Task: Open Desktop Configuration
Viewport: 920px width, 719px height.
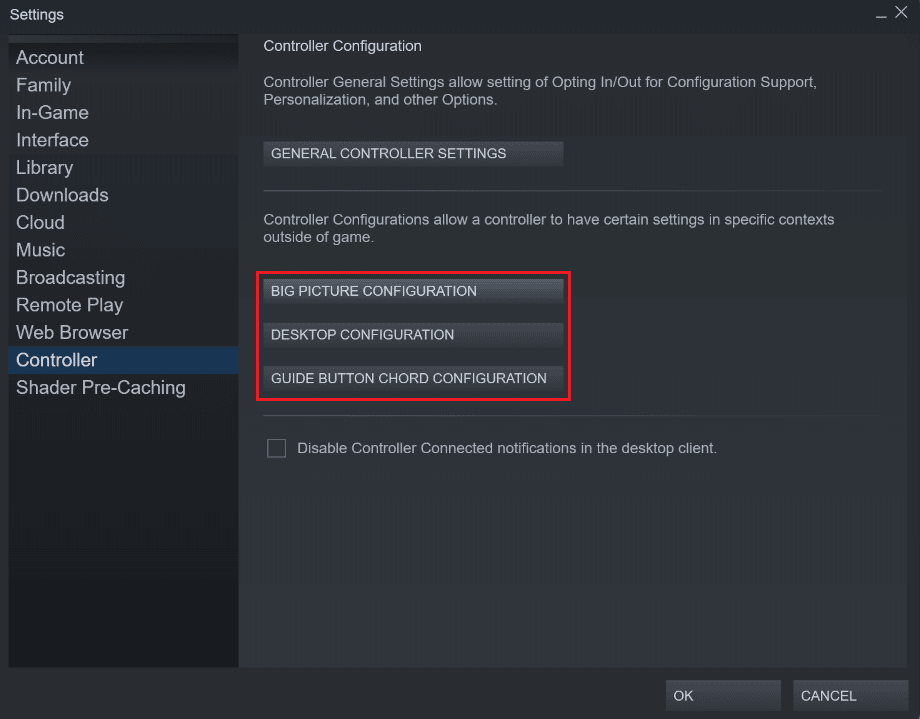Action: click(413, 335)
